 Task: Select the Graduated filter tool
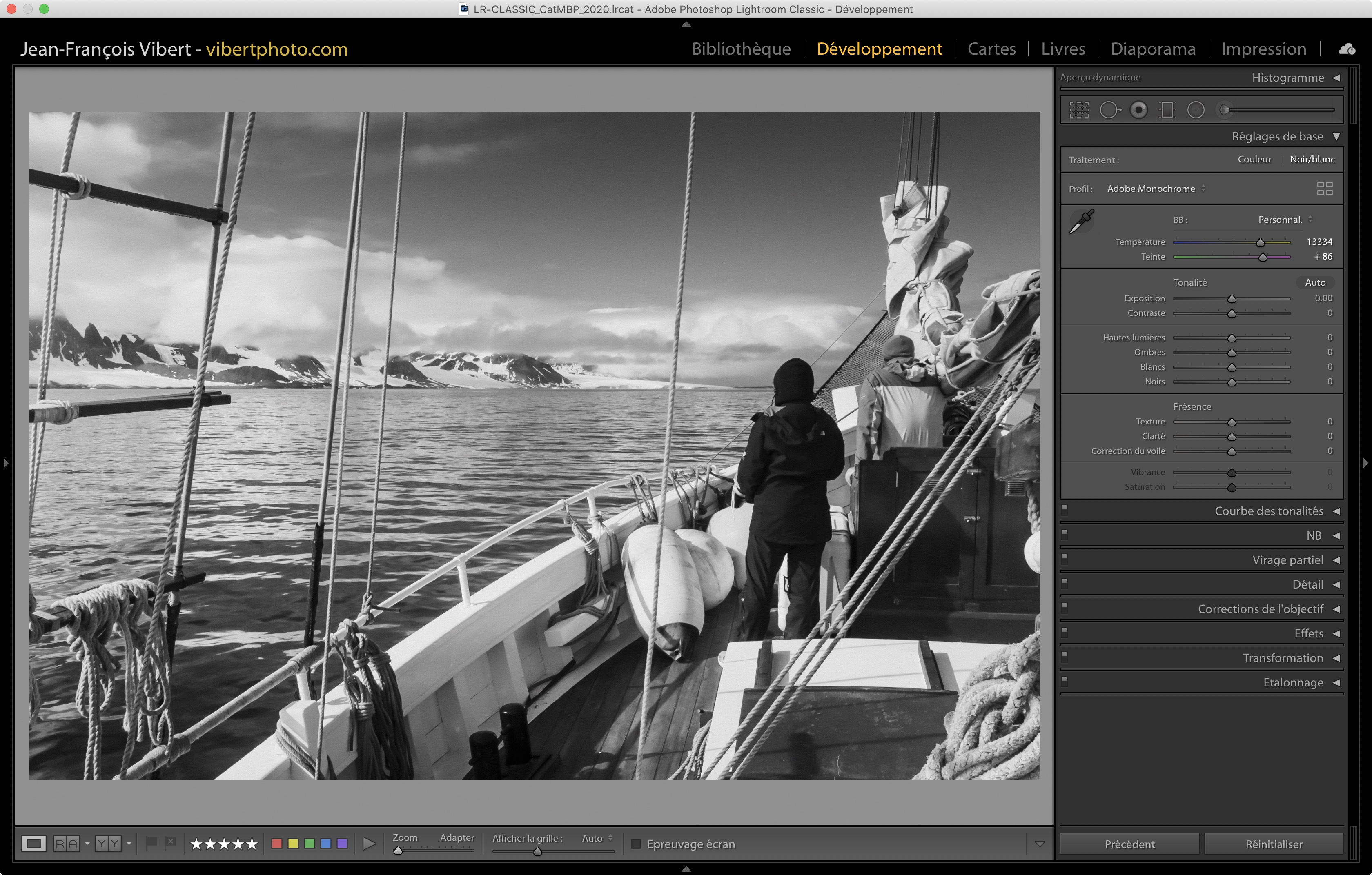[1167, 110]
